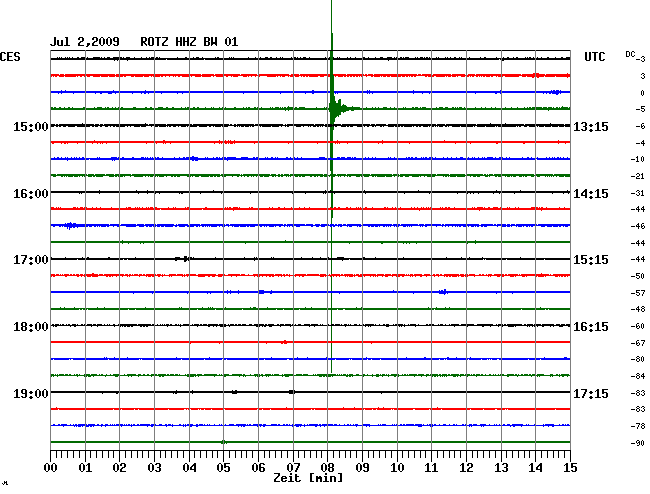Click final minute tick label '15' below axis
The width and height of the screenshot is (650, 494).
click(570, 467)
